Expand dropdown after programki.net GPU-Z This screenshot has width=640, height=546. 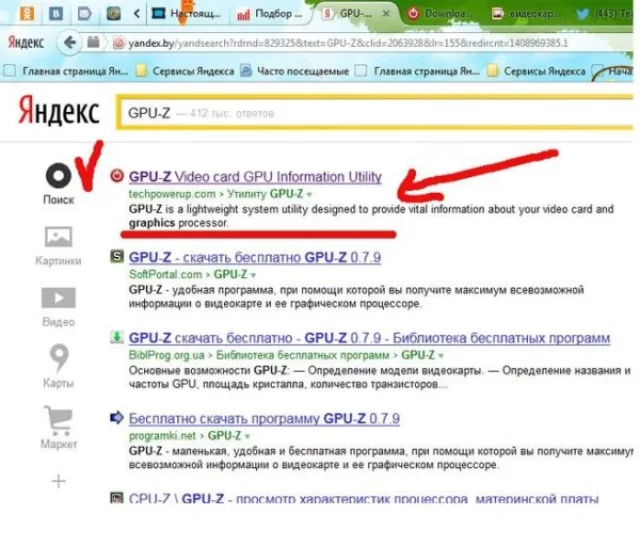[247, 437]
